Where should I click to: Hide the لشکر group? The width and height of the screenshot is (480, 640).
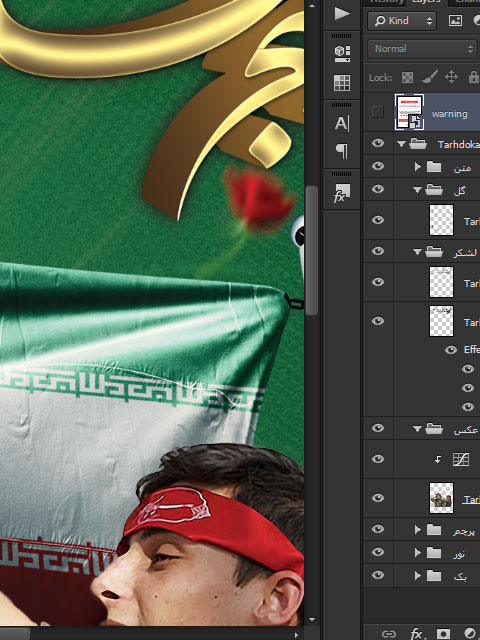[x=378, y=251]
